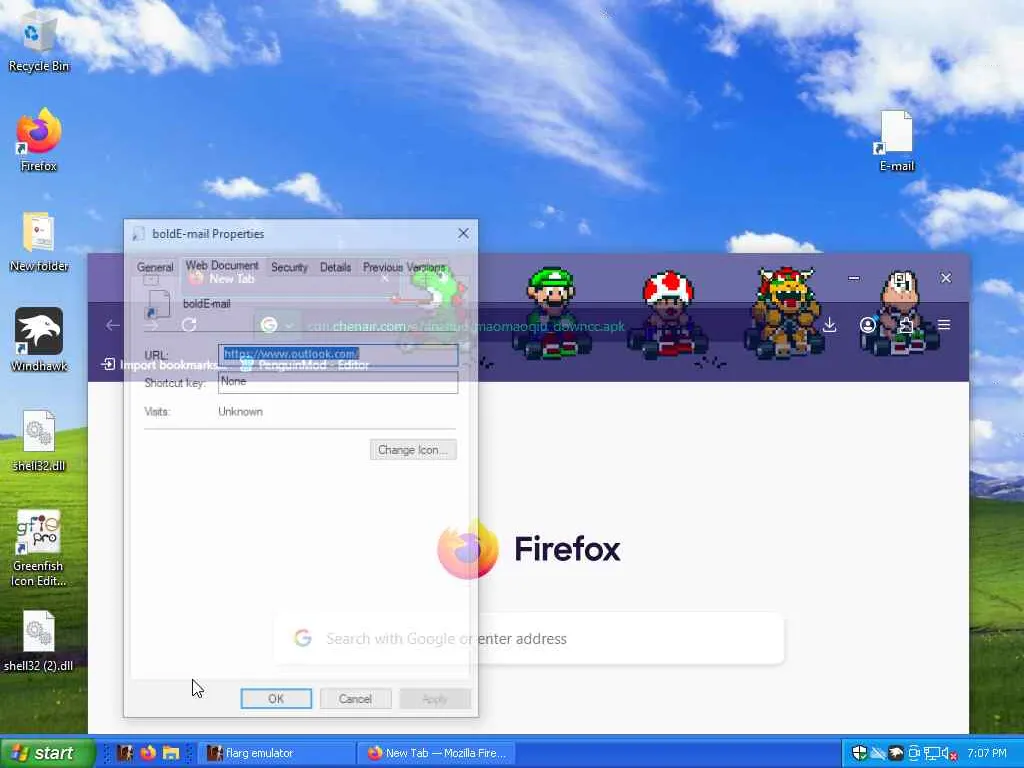1024x768 pixels.
Task: Select the Windhawk desktop shortcut
Action: 39,340
